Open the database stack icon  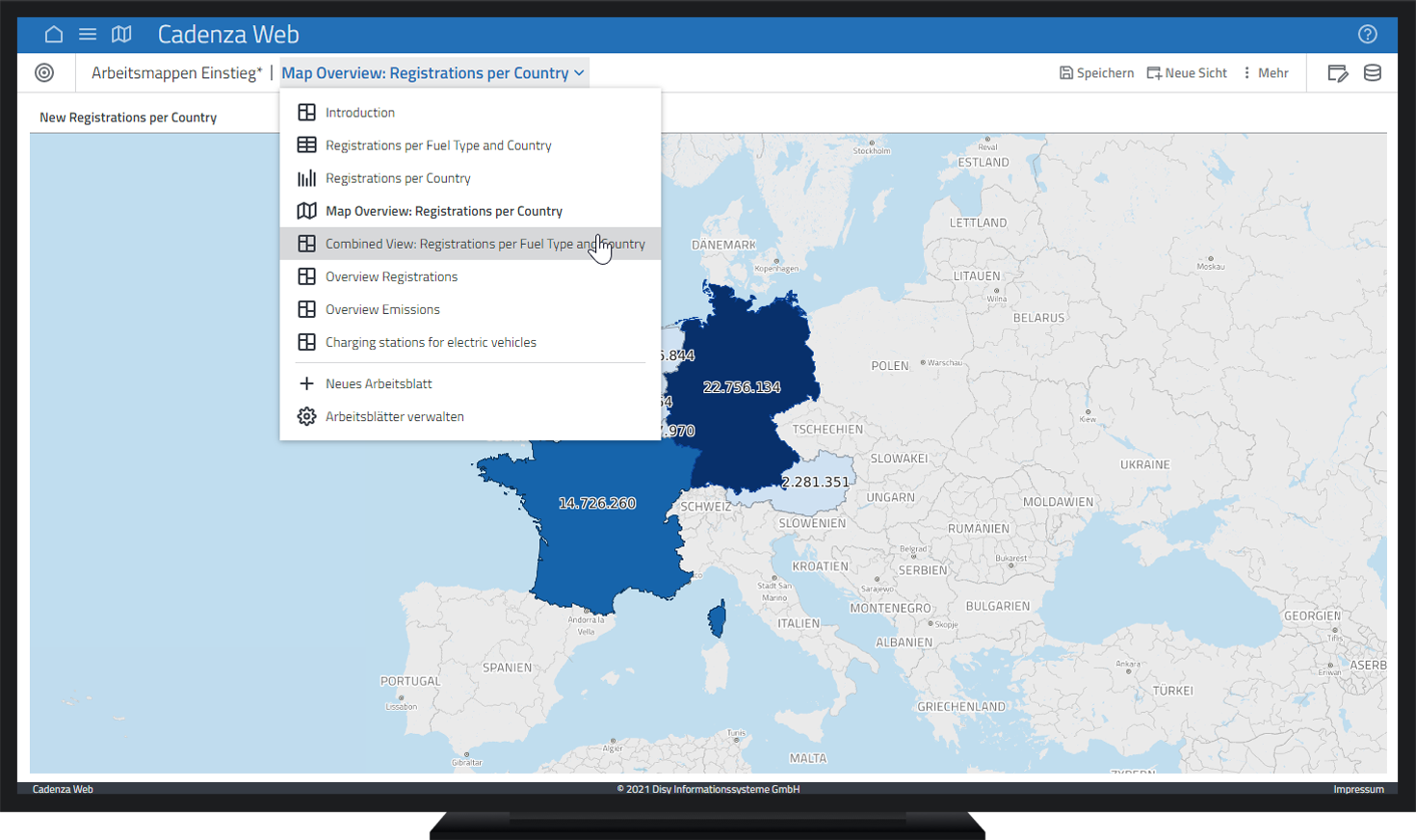(1373, 73)
